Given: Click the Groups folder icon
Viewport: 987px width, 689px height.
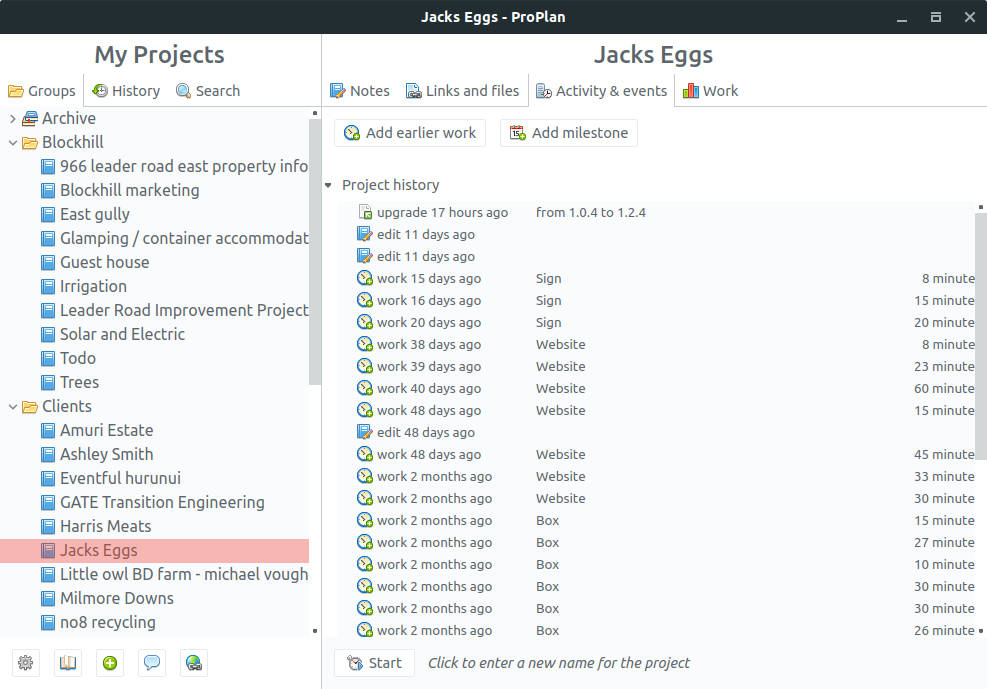Looking at the screenshot, I should tap(18, 90).
